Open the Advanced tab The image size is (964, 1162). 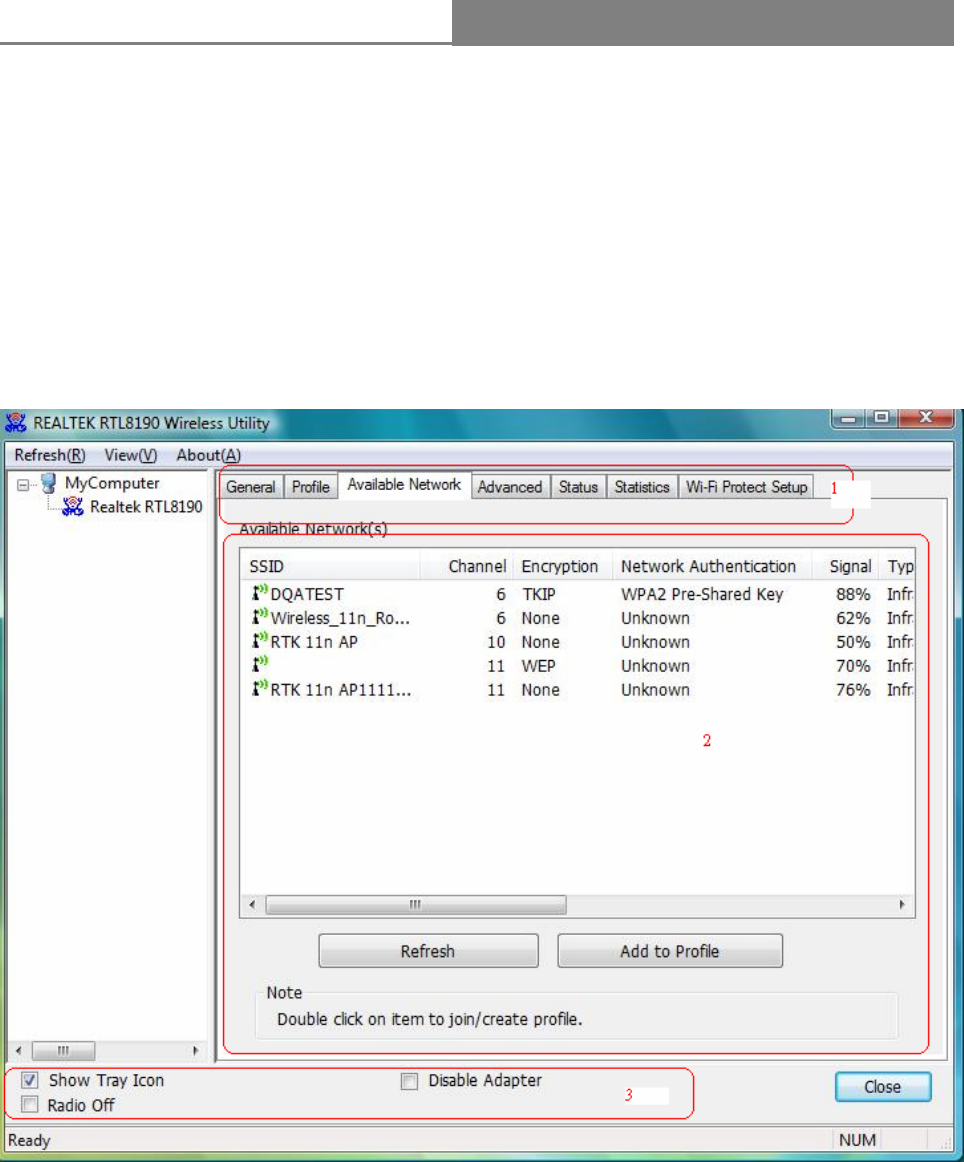pyautogui.click(x=510, y=487)
